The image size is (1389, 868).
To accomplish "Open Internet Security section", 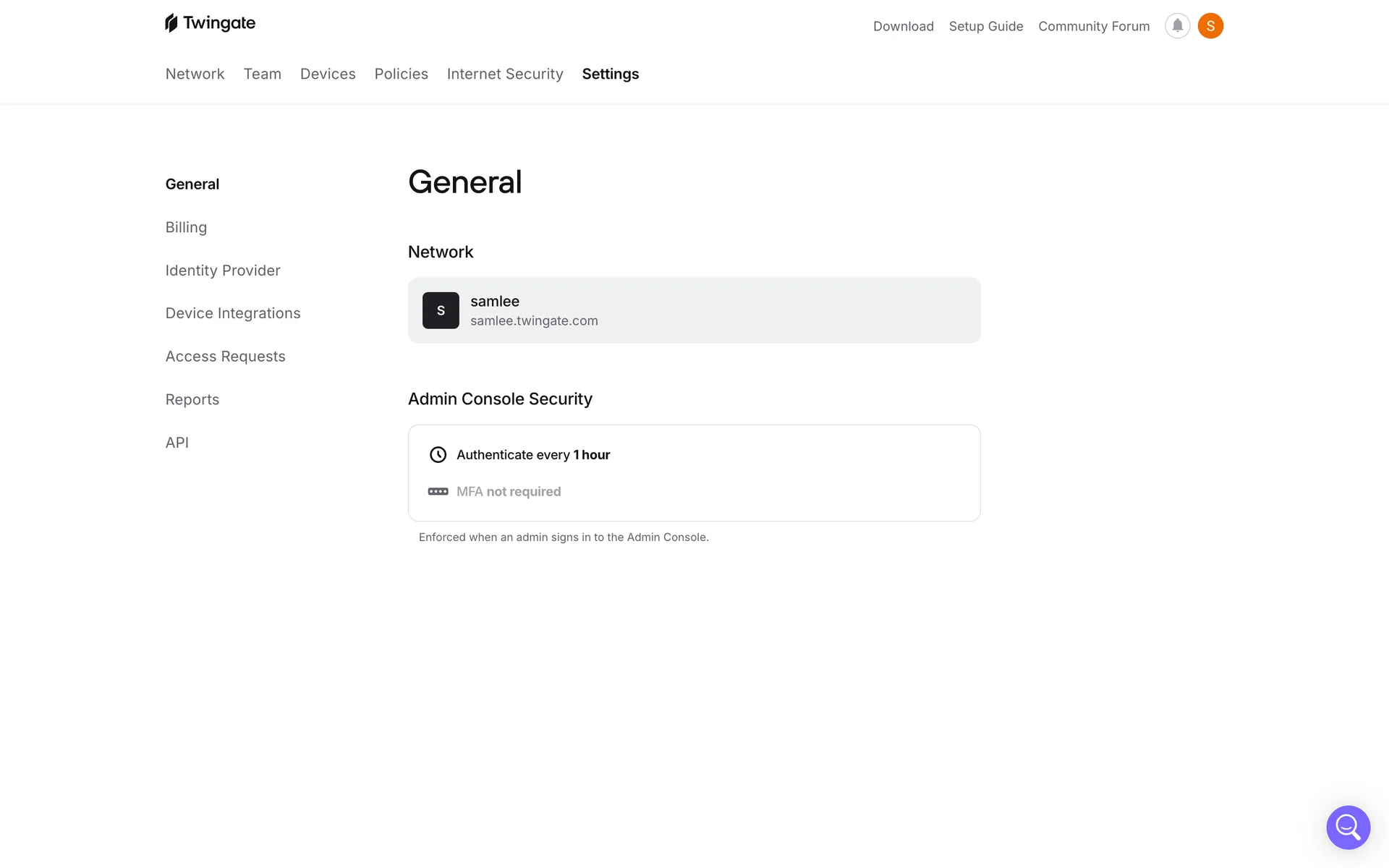I will click(x=505, y=74).
